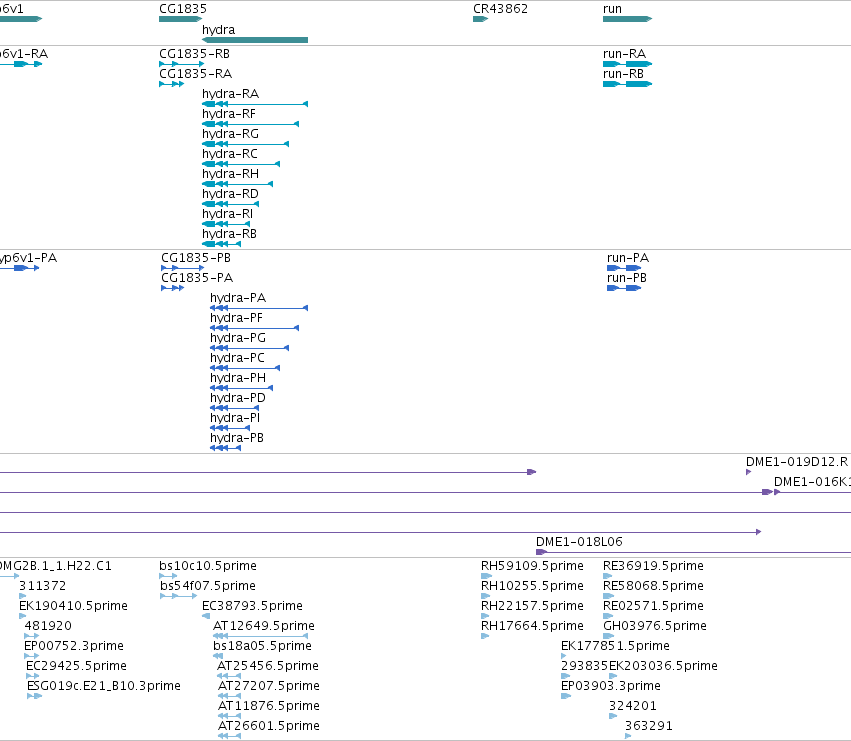The width and height of the screenshot is (851, 741).
Task: Open protein hydra-PH
Action: point(238,378)
